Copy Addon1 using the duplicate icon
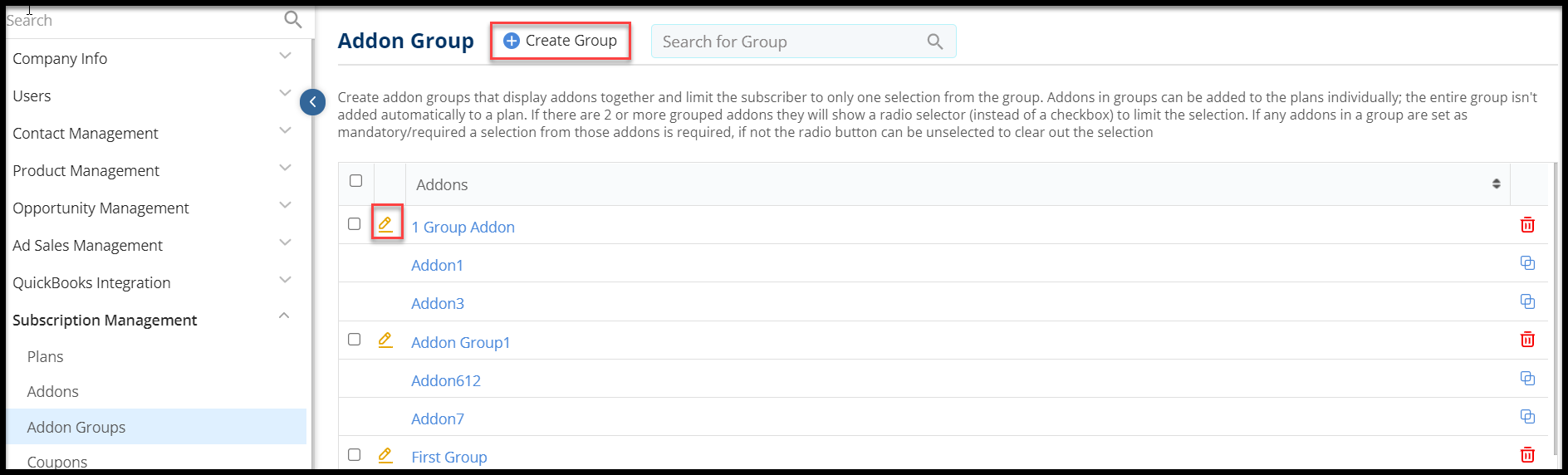Screen dimensions: 1568x475 click(1527, 263)
